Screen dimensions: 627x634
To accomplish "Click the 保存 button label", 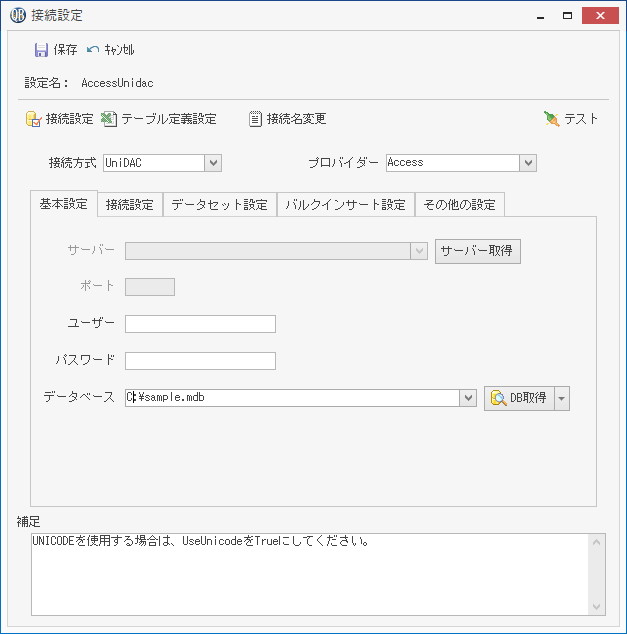I will (65, 50).
